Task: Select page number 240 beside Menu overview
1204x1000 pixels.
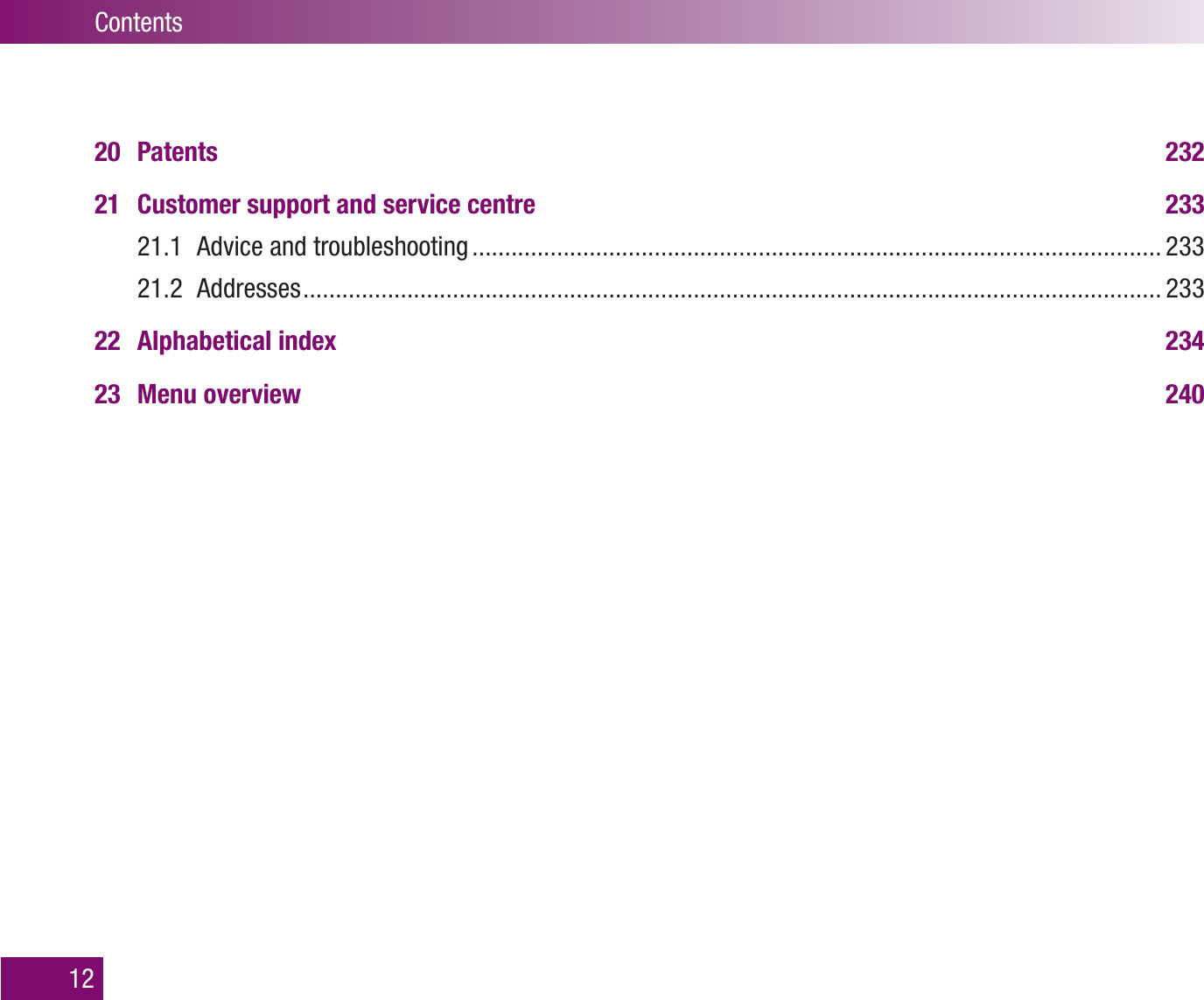Action: click(x=1185, y=395)
